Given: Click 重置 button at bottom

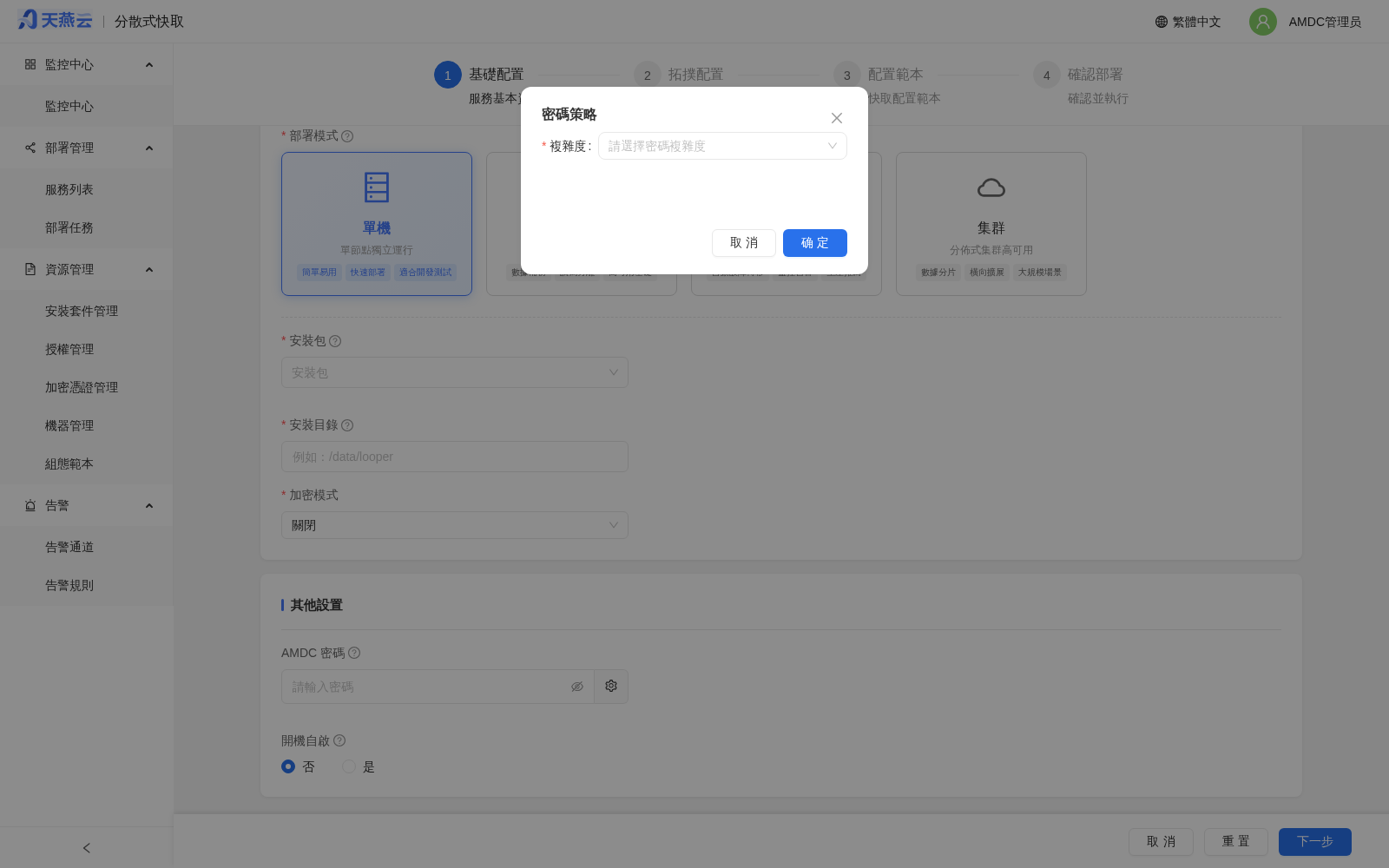Looking at the screenshot, I should click(1236, 842).
